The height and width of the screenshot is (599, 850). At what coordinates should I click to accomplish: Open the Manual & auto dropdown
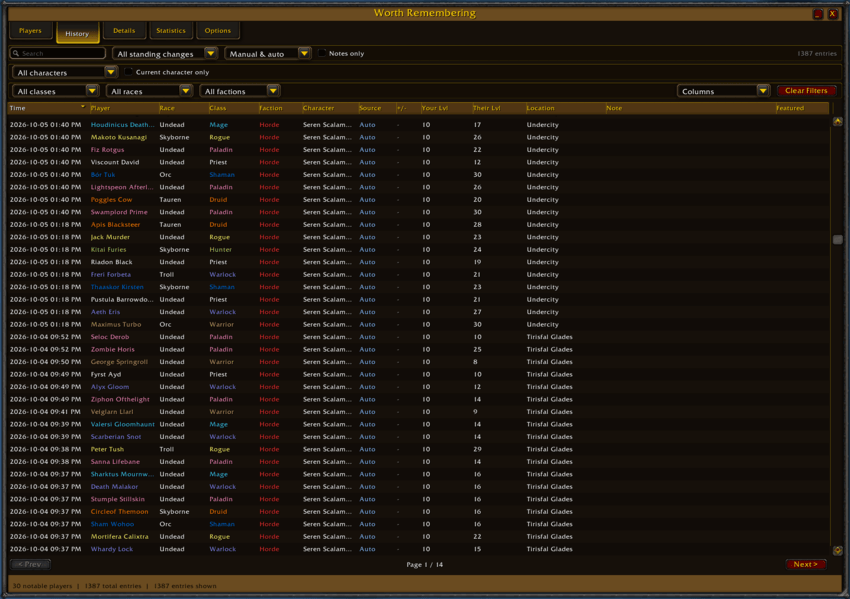(268, 54)
